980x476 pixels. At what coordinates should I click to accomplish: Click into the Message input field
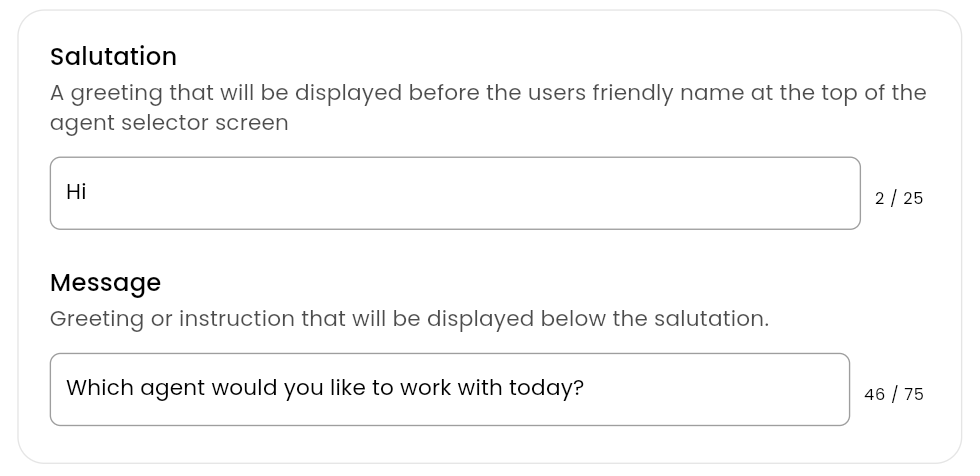click(450, 389)
